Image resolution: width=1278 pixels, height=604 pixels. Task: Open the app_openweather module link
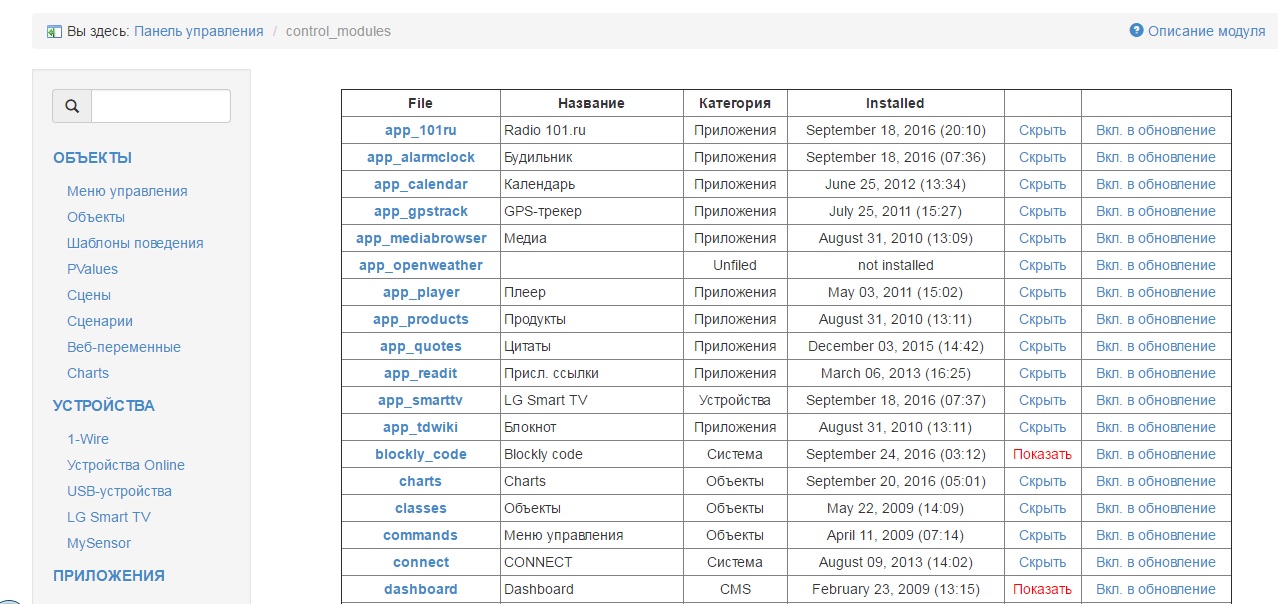point(420,265)
